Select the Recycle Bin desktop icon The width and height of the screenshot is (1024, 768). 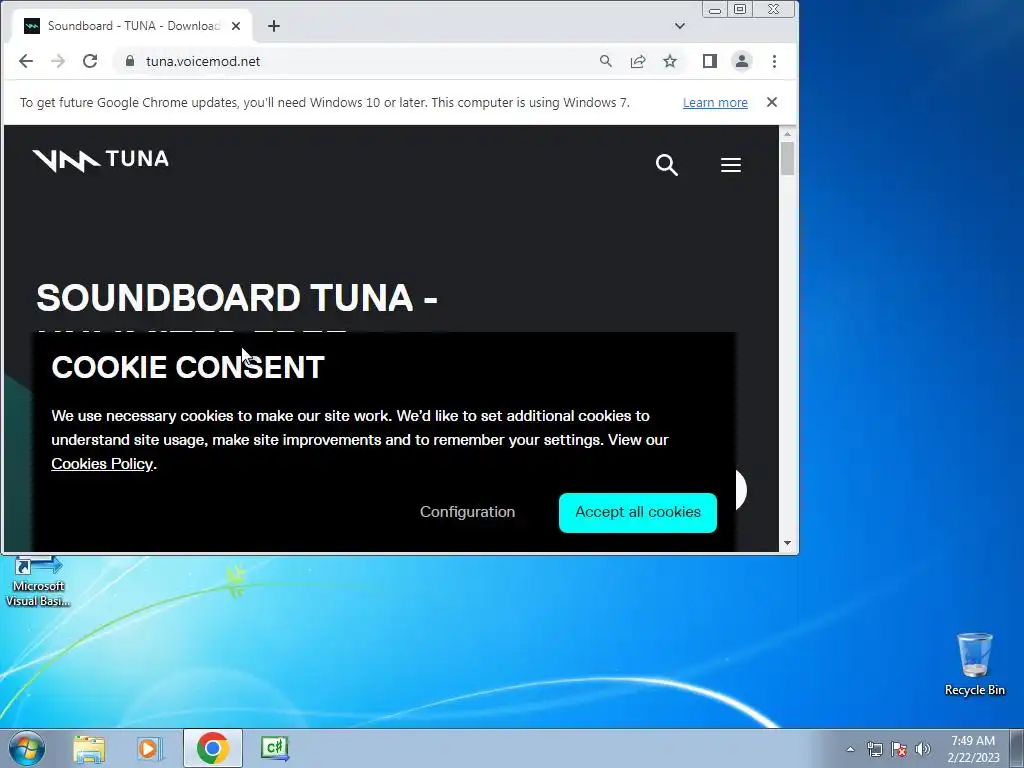975,664
